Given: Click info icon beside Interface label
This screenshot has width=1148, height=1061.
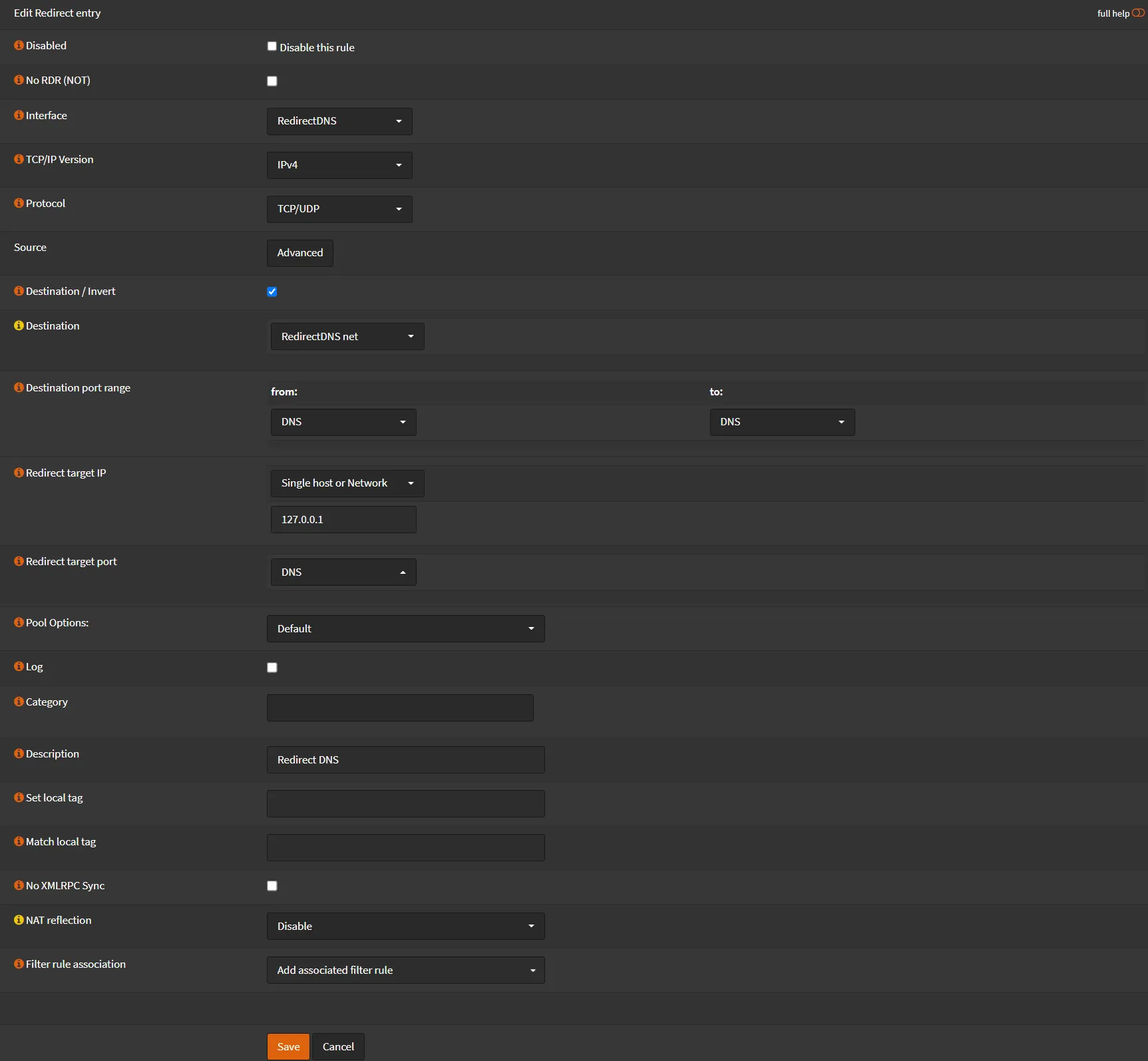Looking at the screenshot, I should tap(19, 115).
